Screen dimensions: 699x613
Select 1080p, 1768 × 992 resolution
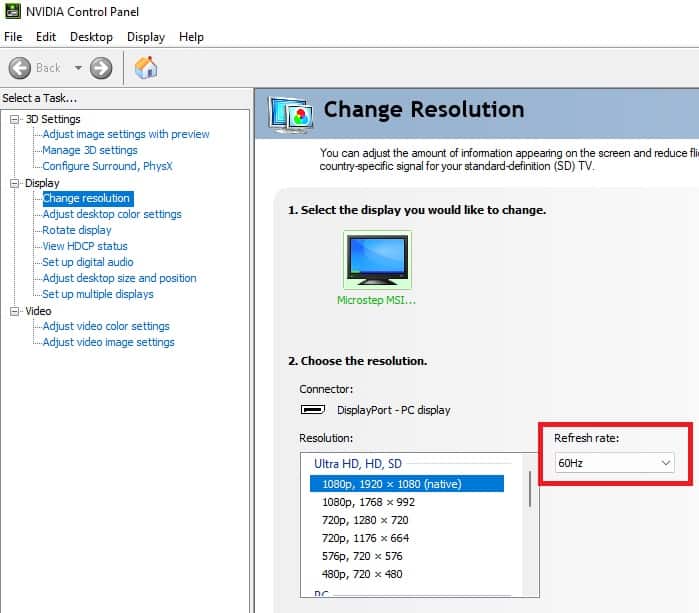pos(368,502)
